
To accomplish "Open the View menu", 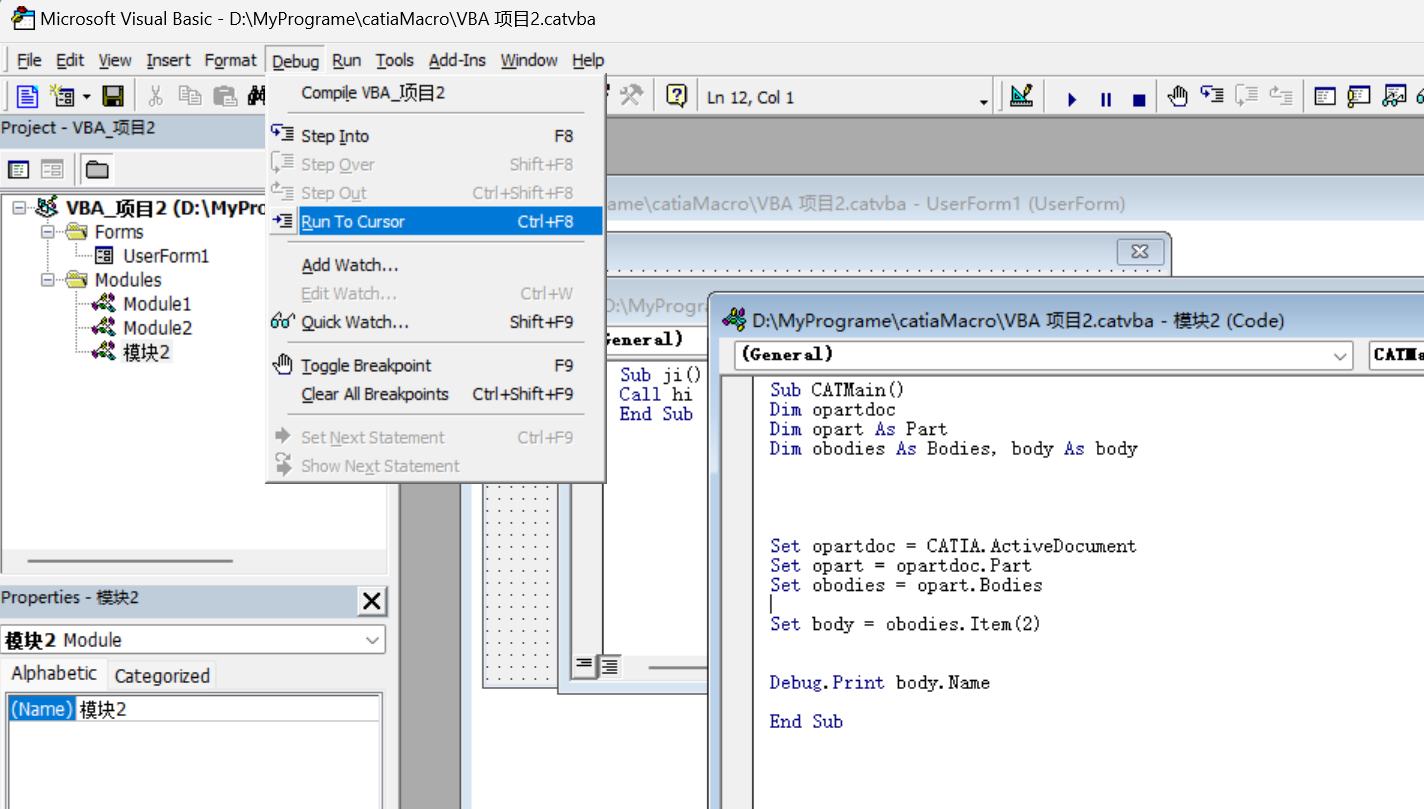I will coord(115,60).
